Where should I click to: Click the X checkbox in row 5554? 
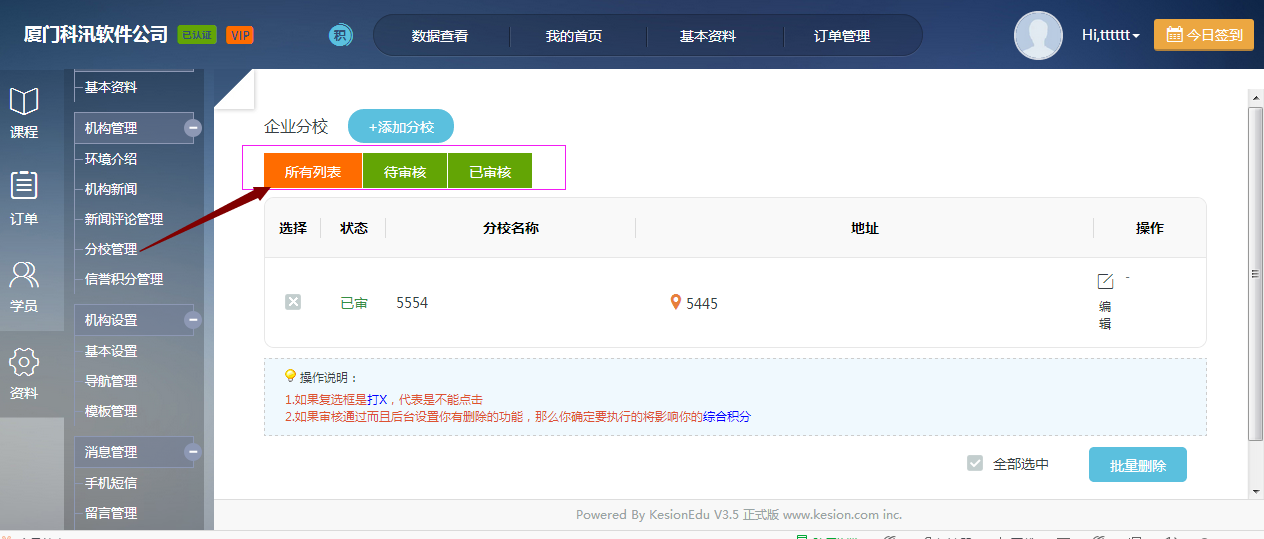[293, 302]
